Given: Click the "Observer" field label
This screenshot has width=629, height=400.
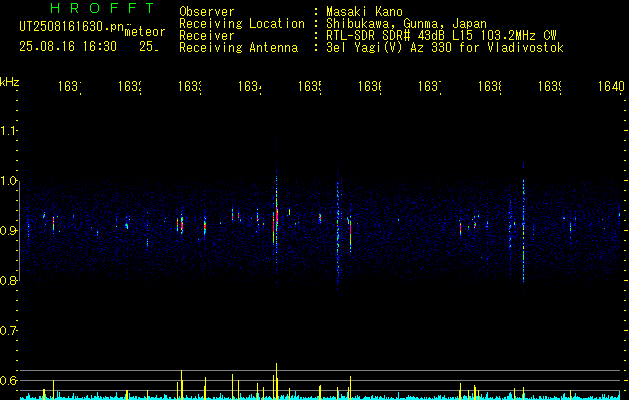Looking at the screenshot, I should click(x=207, y=12).
